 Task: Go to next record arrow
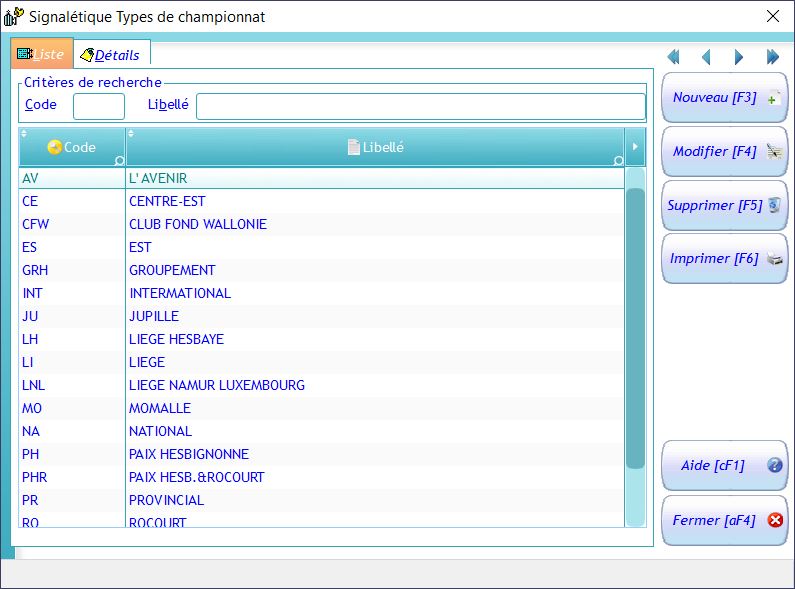739,57
